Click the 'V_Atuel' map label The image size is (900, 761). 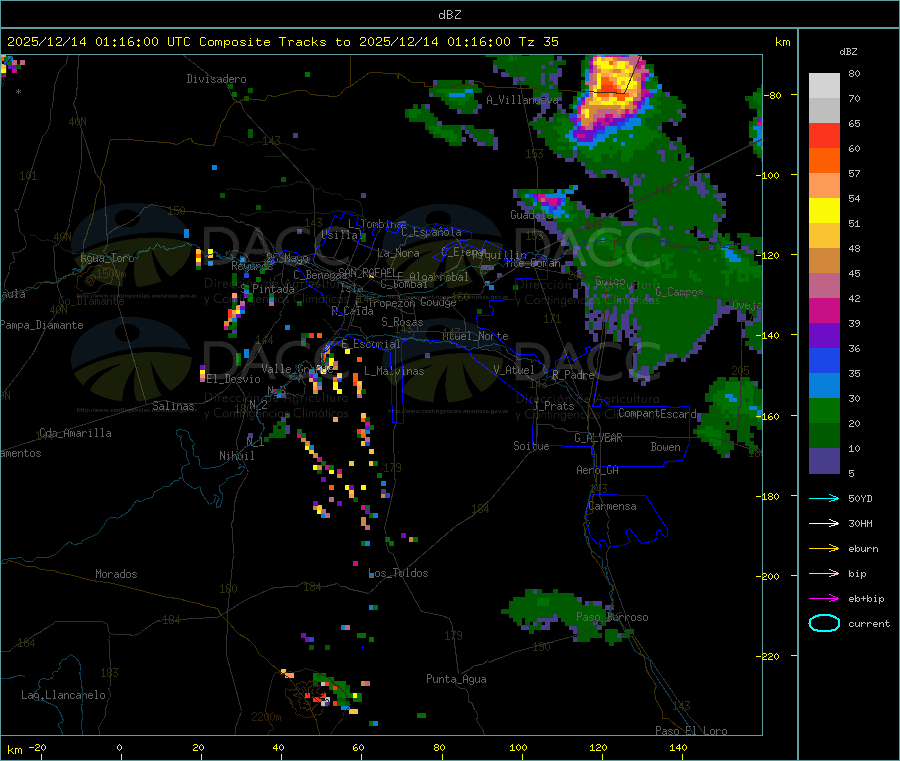[x=514, y=370]
